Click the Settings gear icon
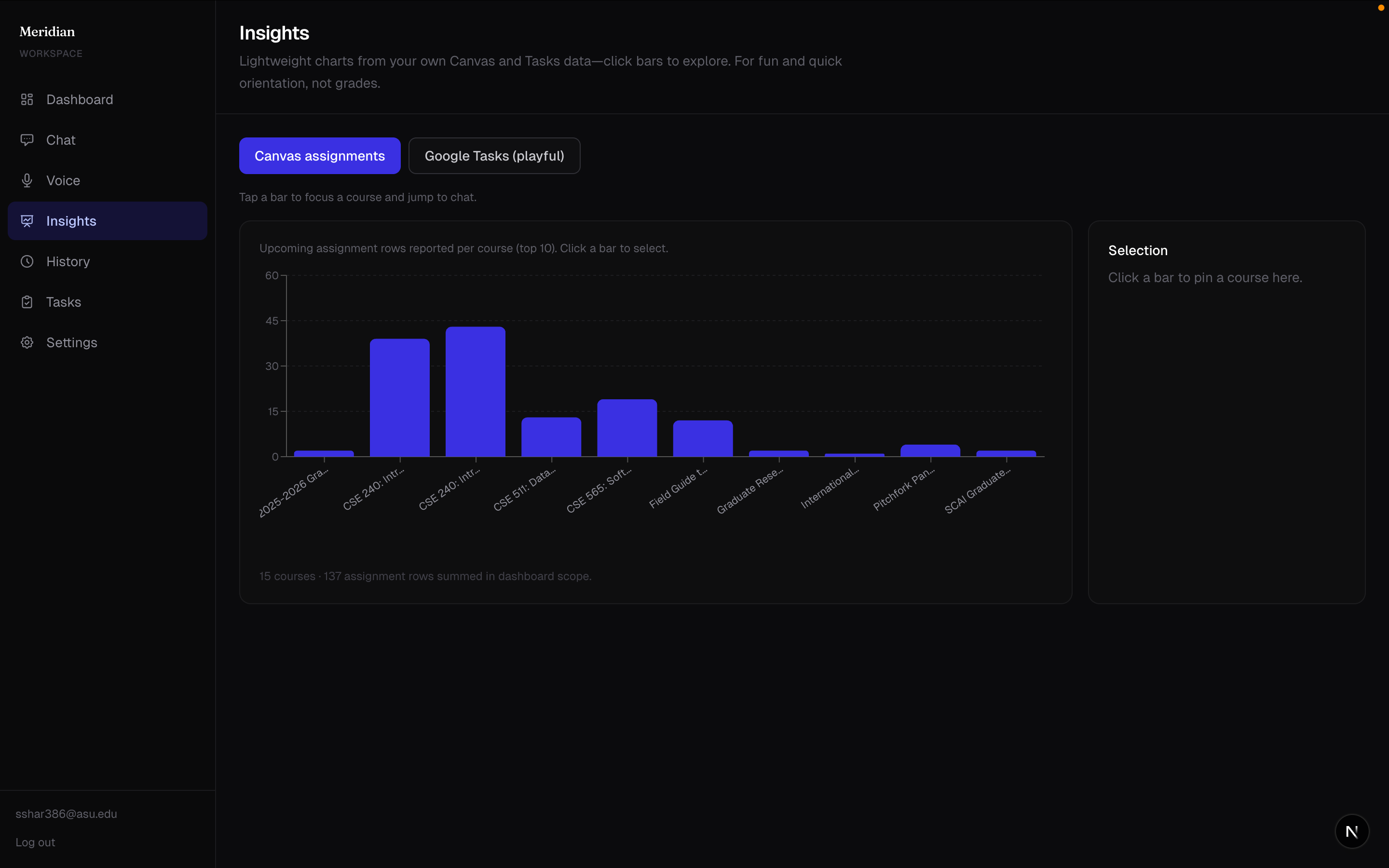 tap(27, 342)
